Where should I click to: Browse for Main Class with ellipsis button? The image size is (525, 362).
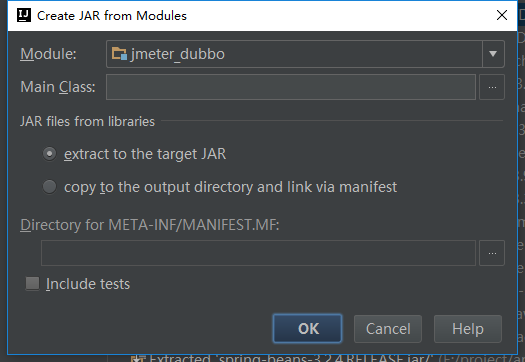pos(492,87)
